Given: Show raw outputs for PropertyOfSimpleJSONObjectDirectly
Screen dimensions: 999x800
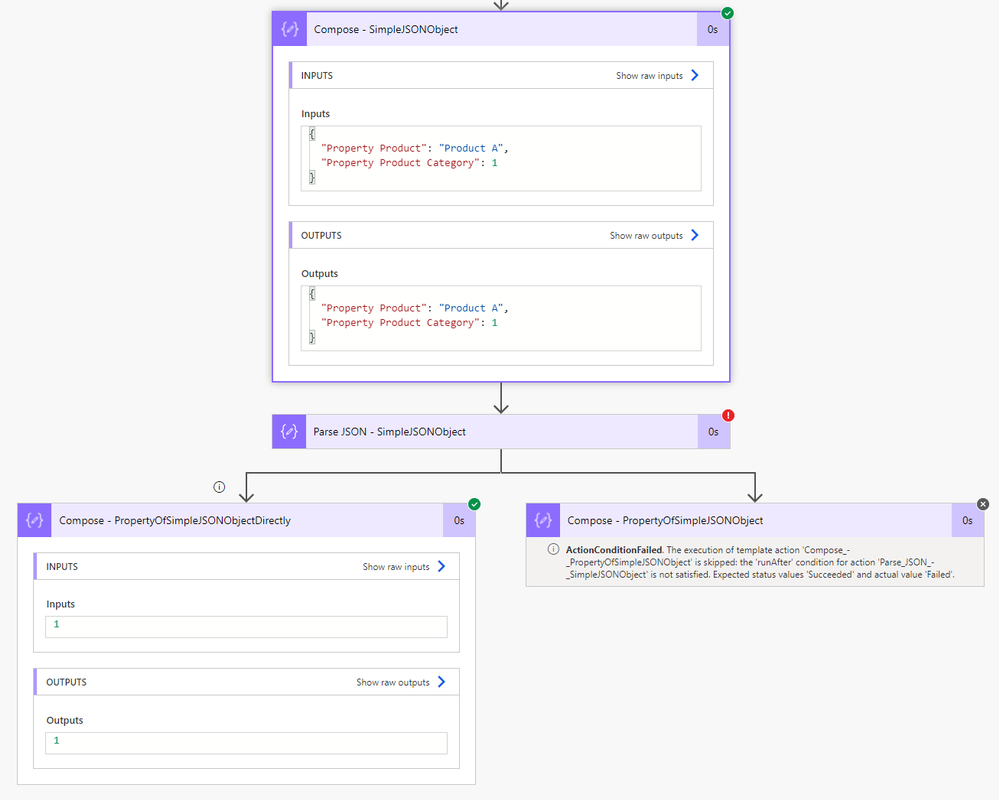Looking at the screenshot, I should tap(400, 683).
